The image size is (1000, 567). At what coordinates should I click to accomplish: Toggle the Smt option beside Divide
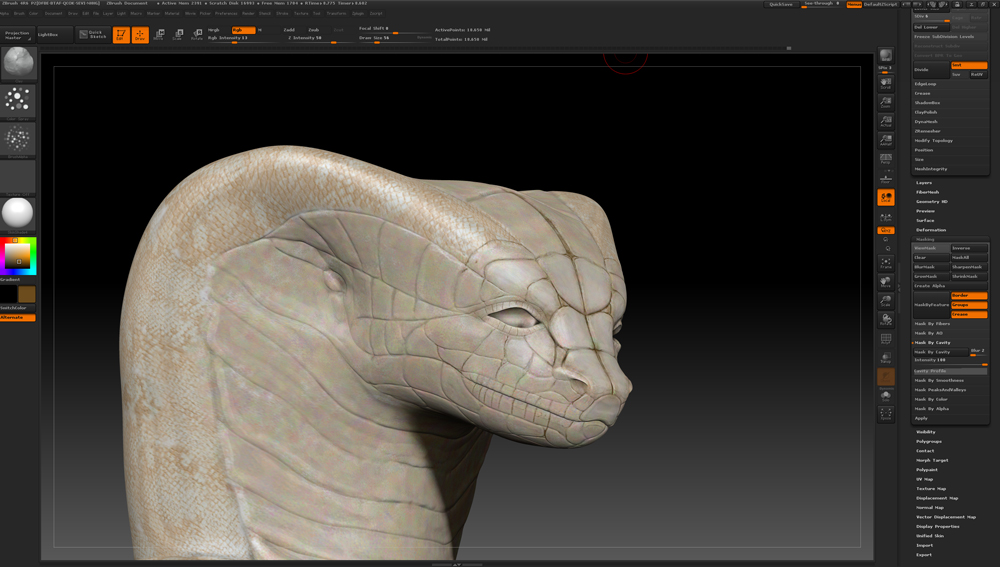click(969, 65)
